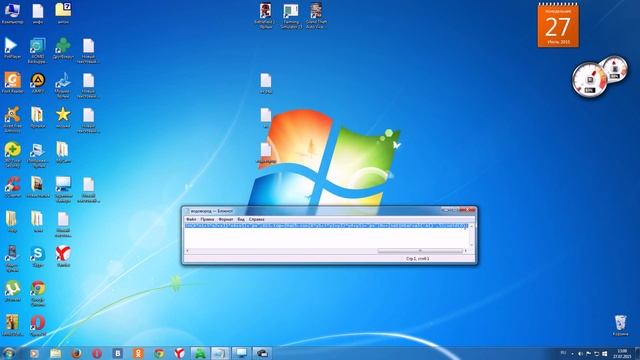Open the 360 Total Security shortcut
This screenshot has height=360, width=640.
12,154
